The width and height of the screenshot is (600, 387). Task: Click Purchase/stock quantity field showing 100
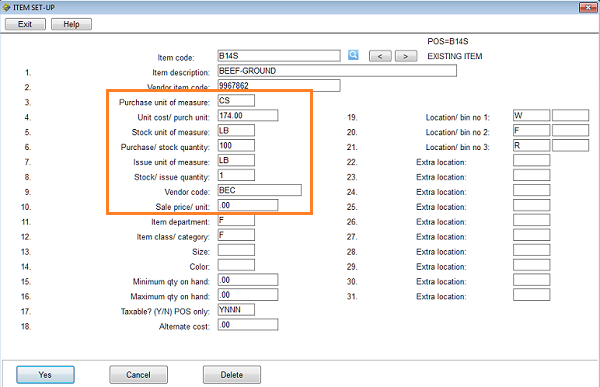coord(236,145)
